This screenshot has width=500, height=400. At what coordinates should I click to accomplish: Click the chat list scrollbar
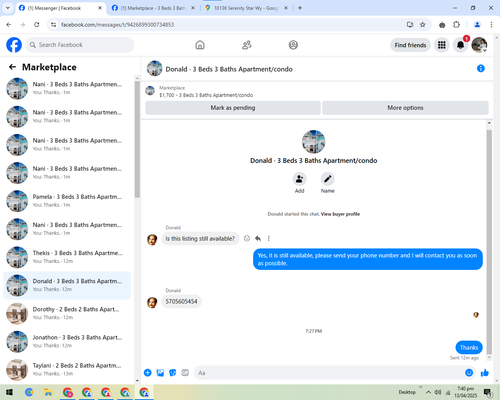coord(137,139)
